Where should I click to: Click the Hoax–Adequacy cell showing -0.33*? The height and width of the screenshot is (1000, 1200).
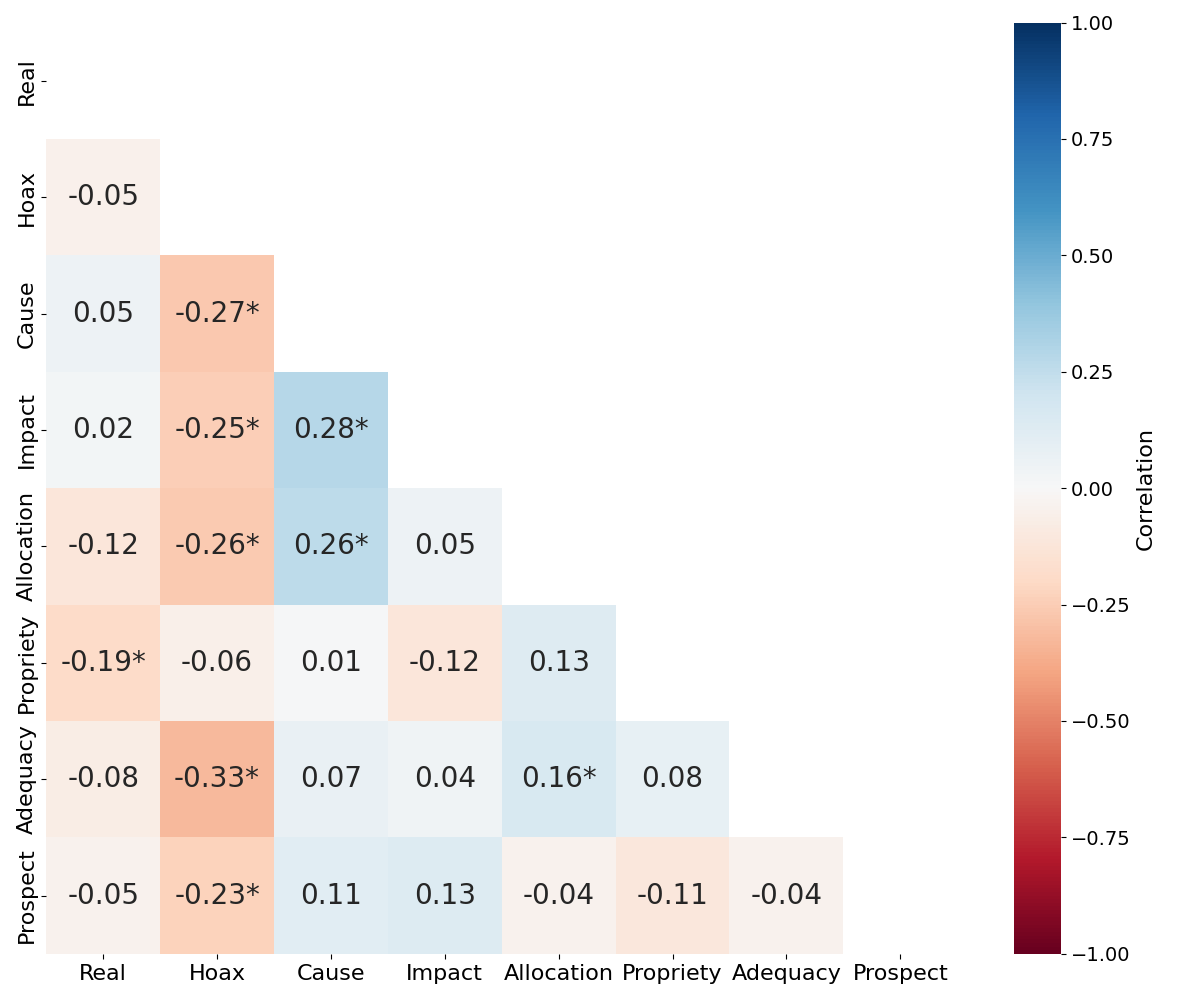pos(217,778)
